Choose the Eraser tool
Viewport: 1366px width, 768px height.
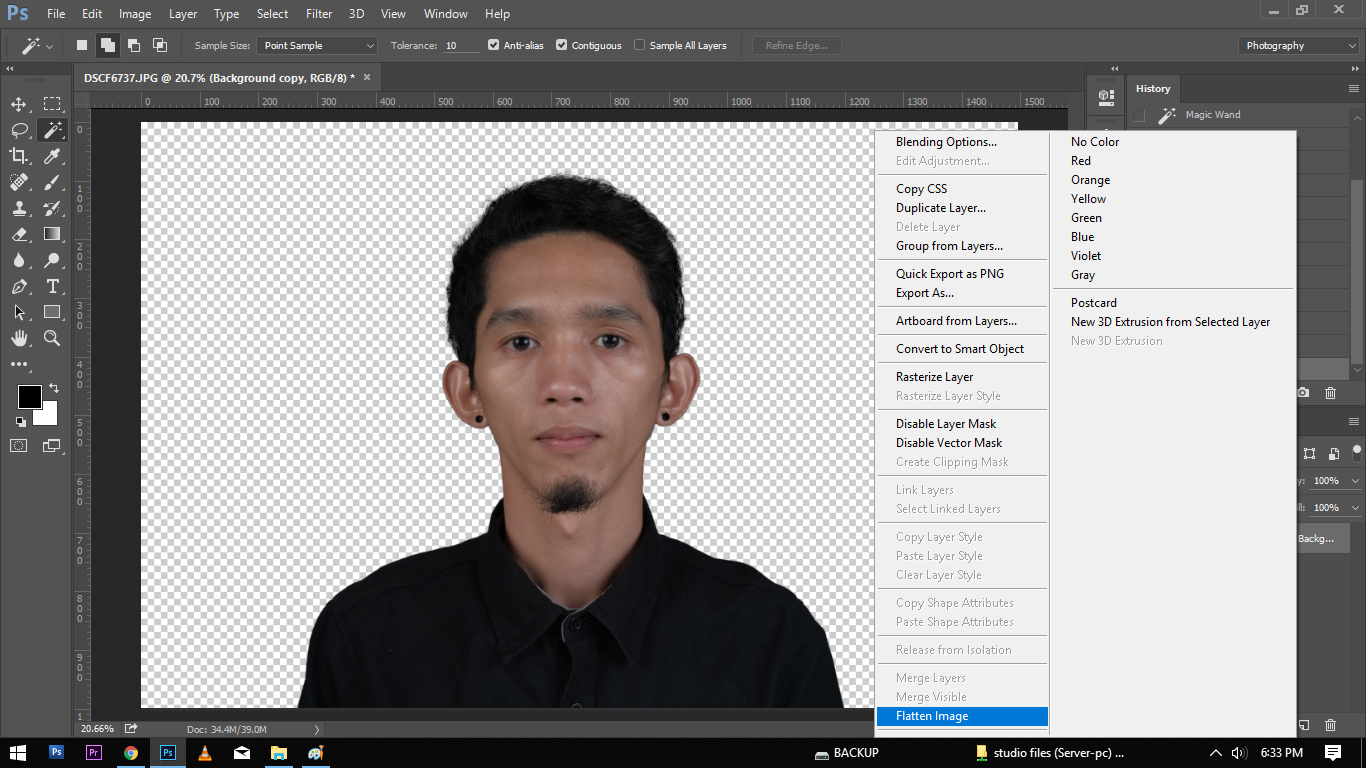tap(19, 234)
